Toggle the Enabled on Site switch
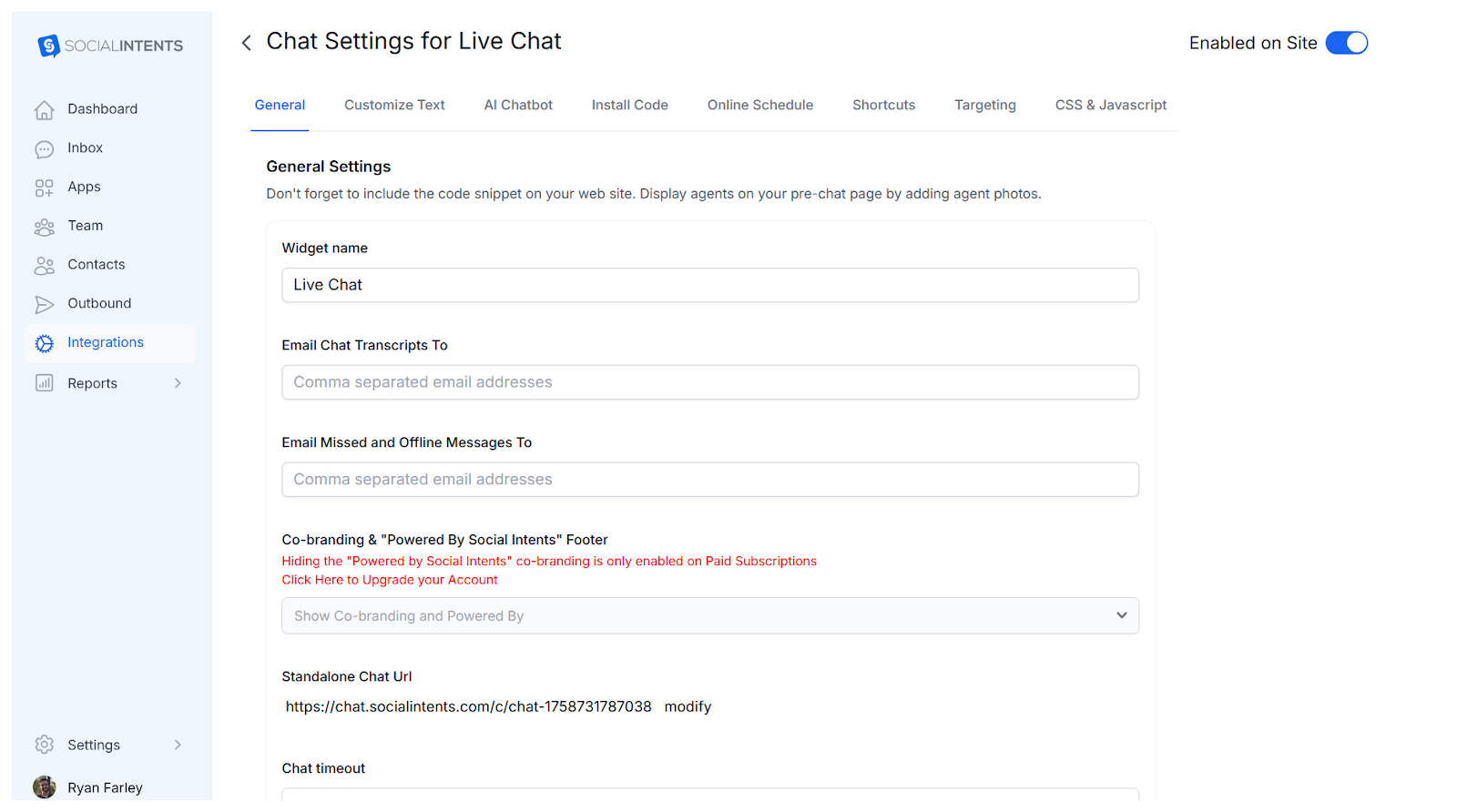The image size is (1457, 812). pos(1346,43)
